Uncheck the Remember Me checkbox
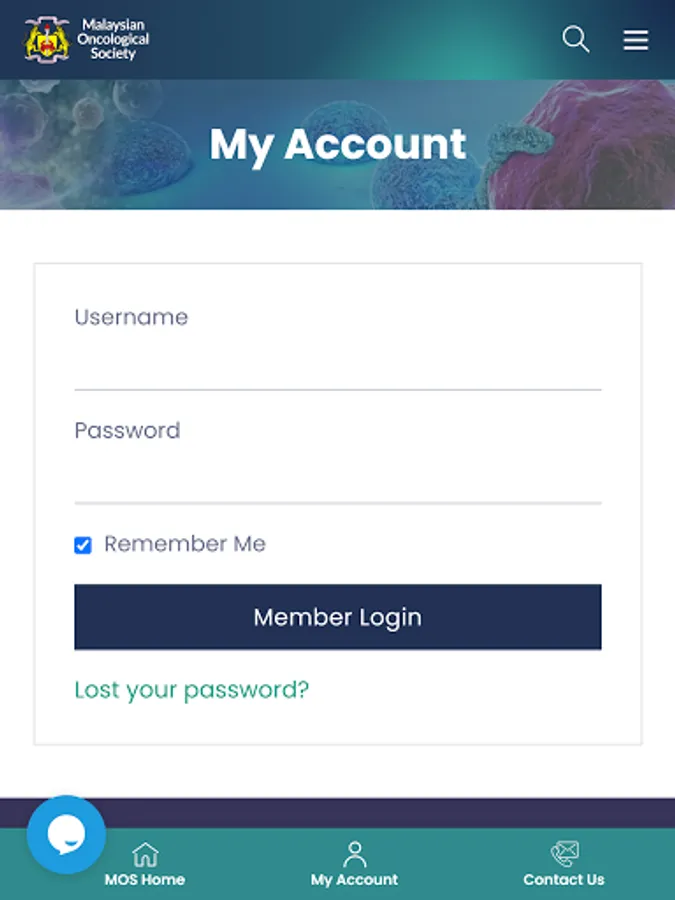This screenshot has height=900, width=675. click(83, 545)
